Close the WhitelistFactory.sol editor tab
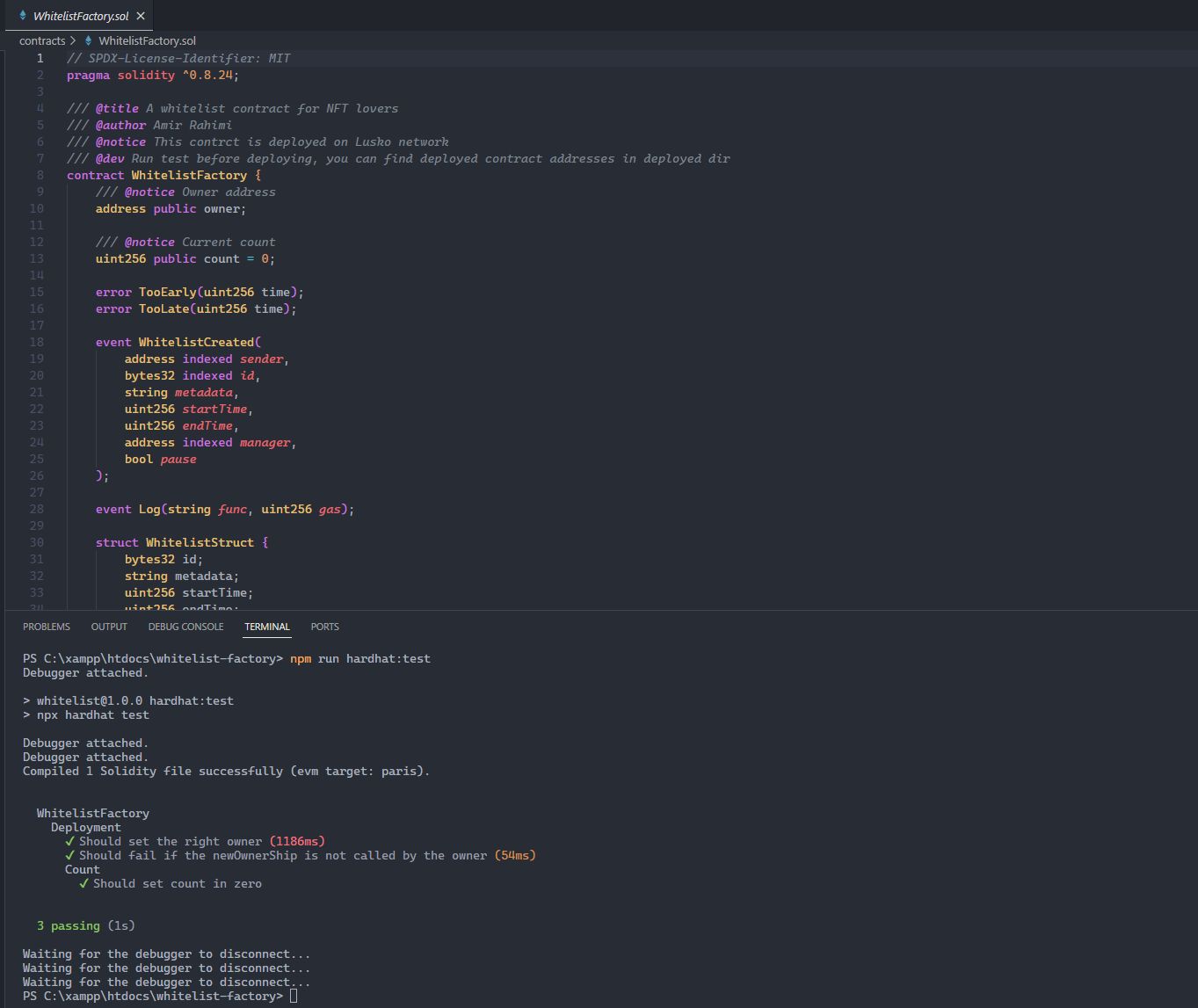 coord(141,16)
